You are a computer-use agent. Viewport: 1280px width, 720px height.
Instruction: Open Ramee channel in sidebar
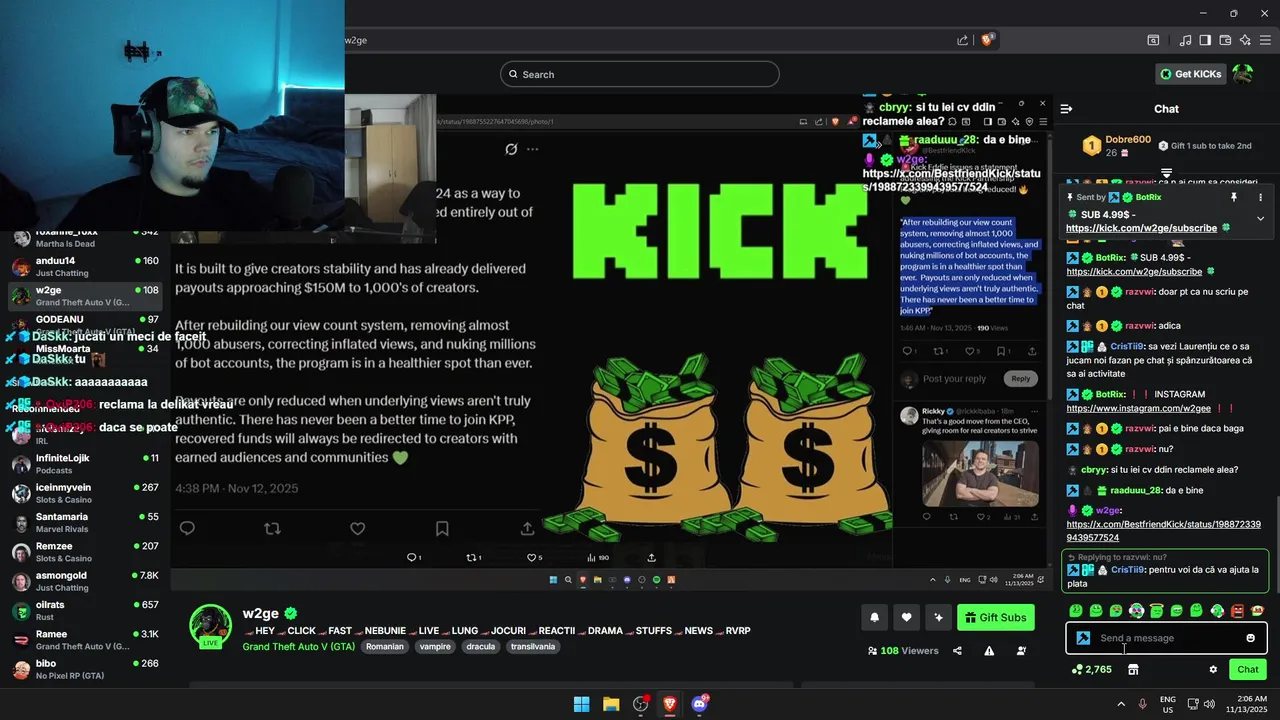(x=86, y=640)
